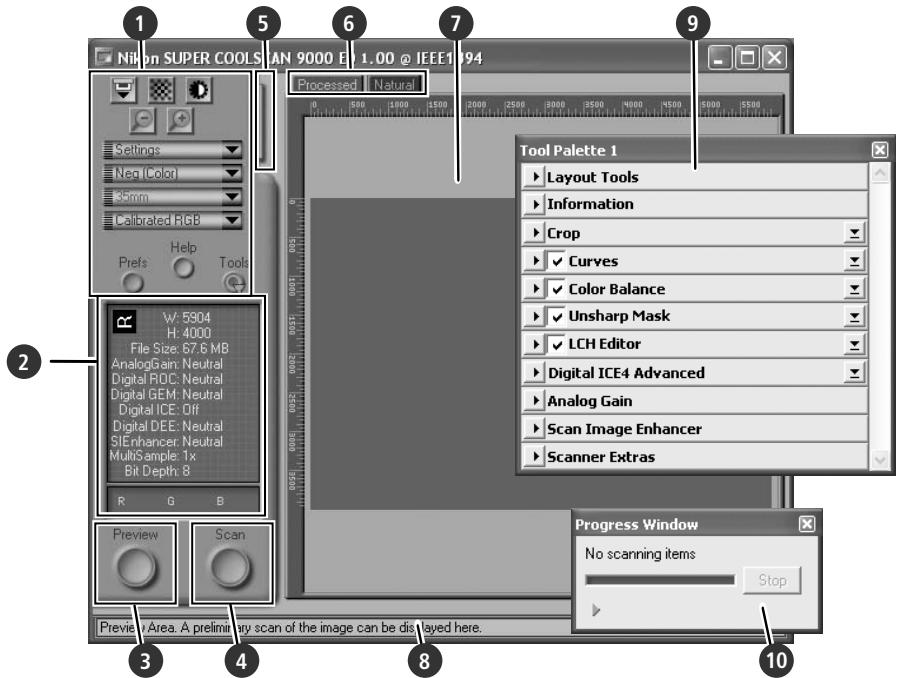Screen dimensions: 898x678
Task: Click the "AnalogGain: Neutral" info line
Action: 167,364
